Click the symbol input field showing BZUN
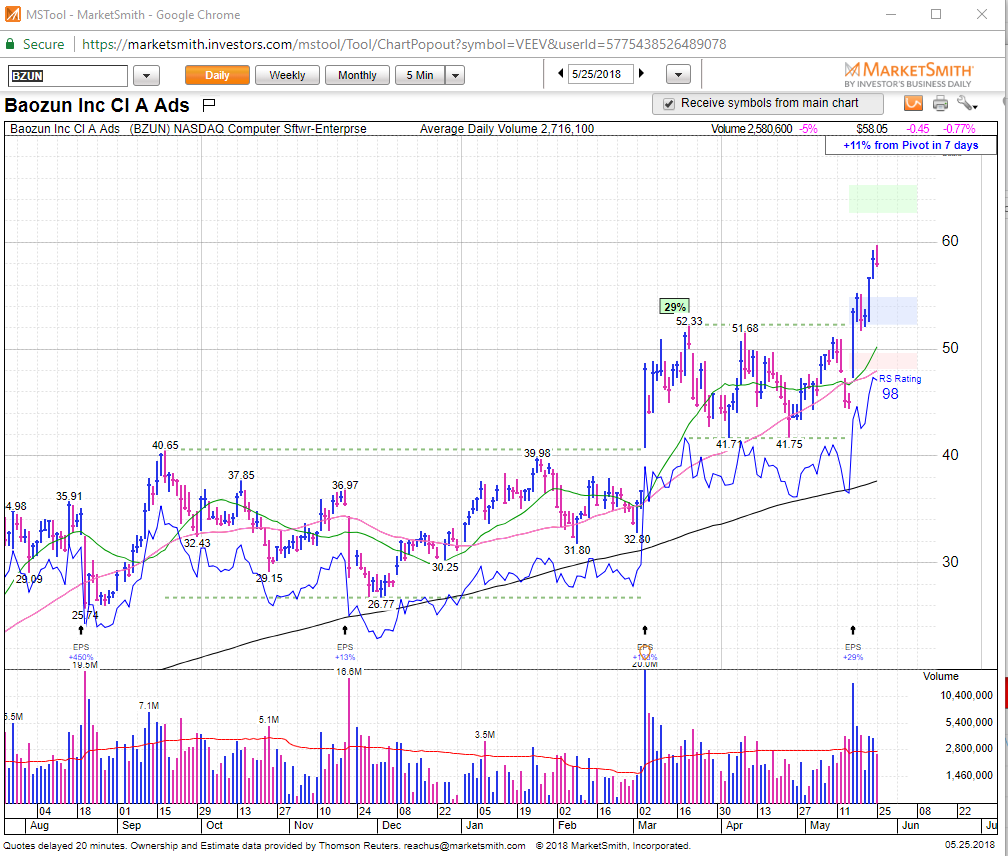This screenshot has height=856, width=1008. click(68, 76)
